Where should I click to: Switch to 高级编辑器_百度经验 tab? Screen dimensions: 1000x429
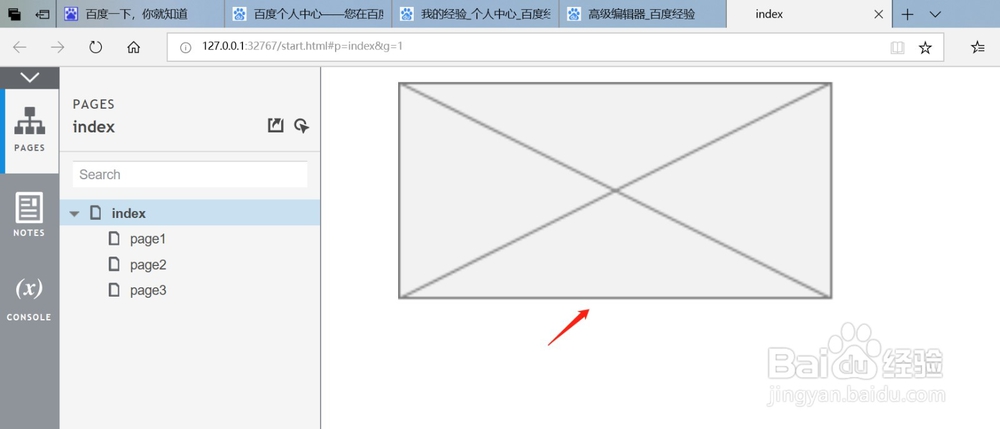pyautogui.click(x=642, y=14)
